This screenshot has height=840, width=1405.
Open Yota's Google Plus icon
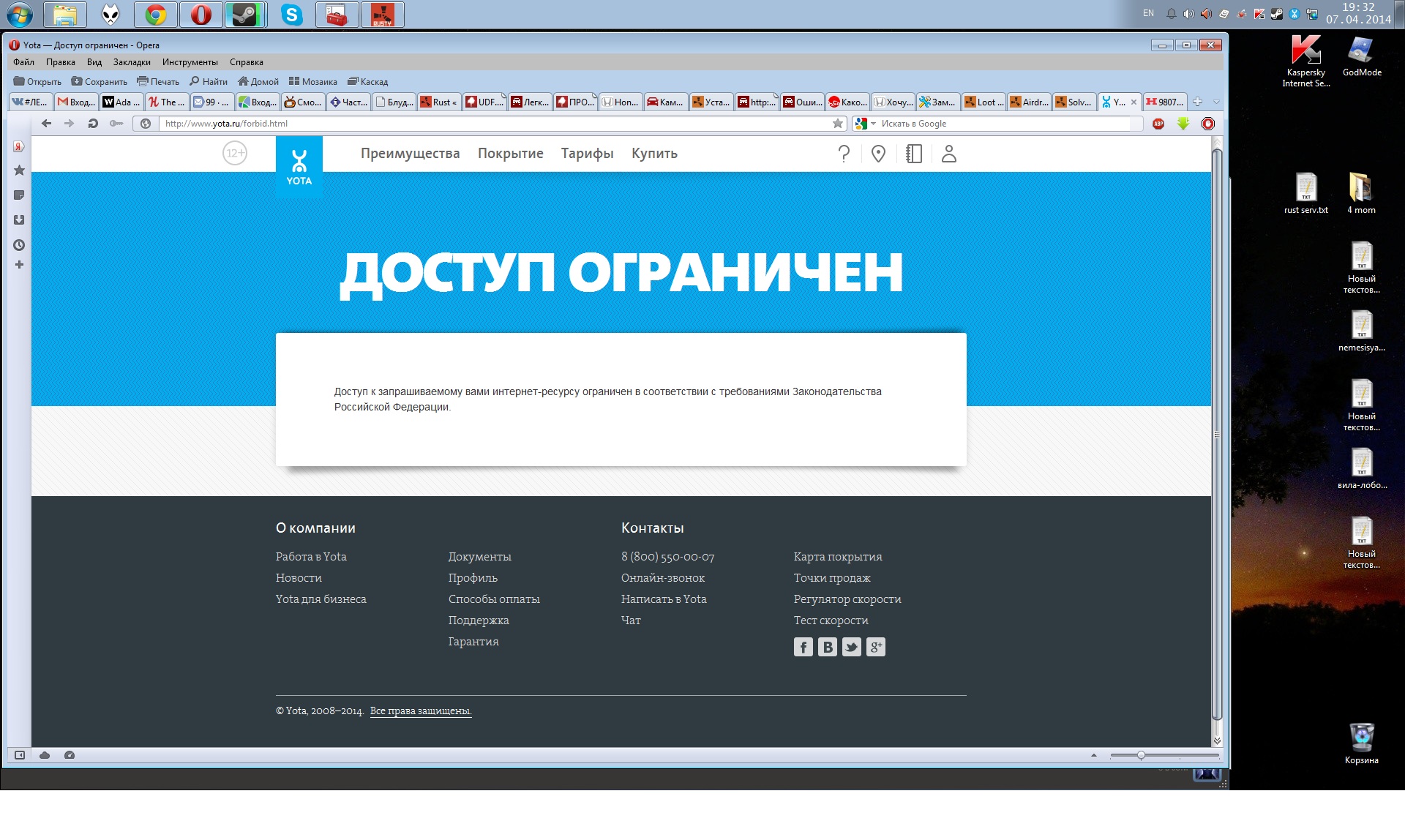click(875, 647)
